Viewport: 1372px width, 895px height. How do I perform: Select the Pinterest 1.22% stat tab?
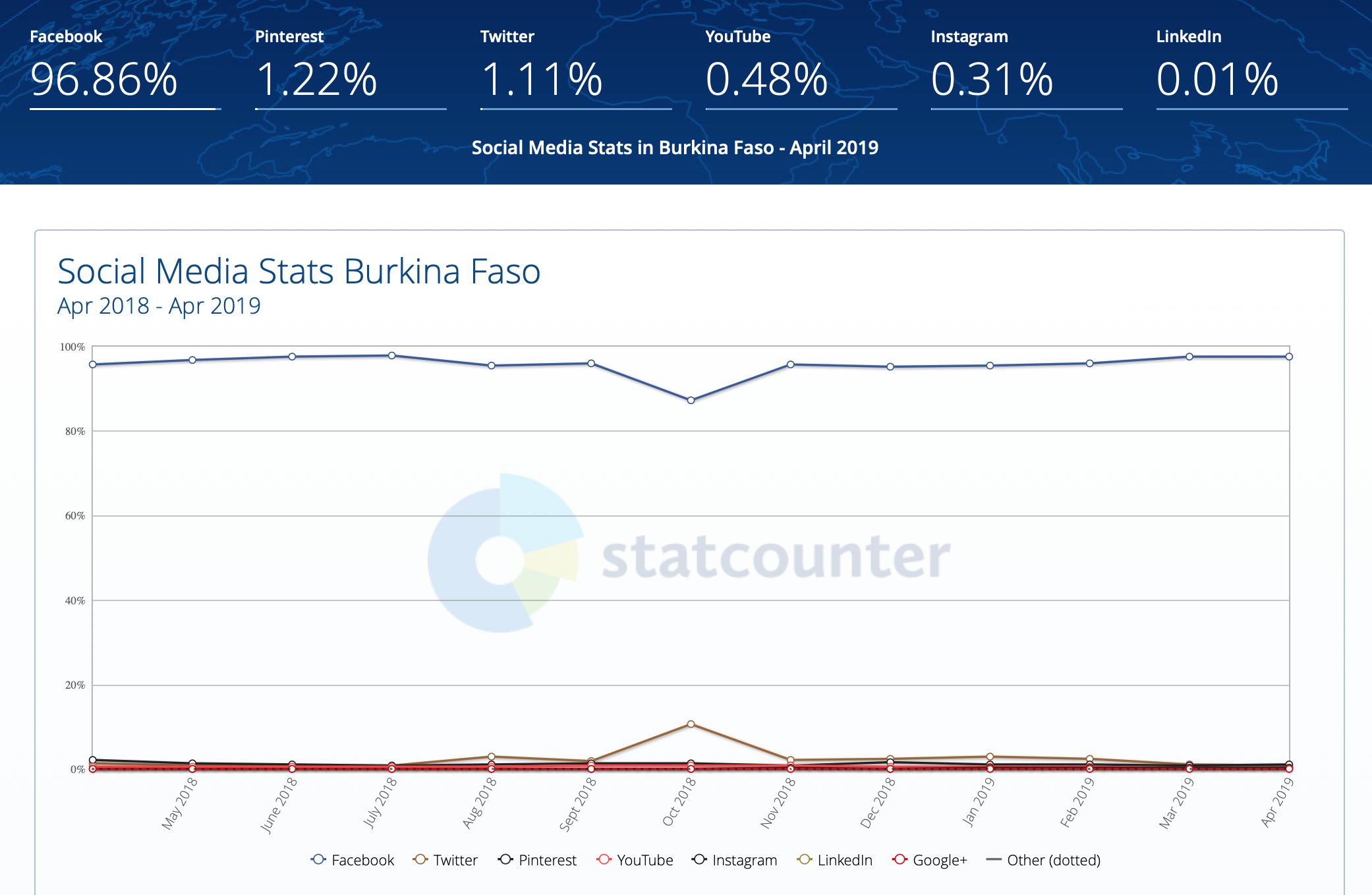click(316, 79)
